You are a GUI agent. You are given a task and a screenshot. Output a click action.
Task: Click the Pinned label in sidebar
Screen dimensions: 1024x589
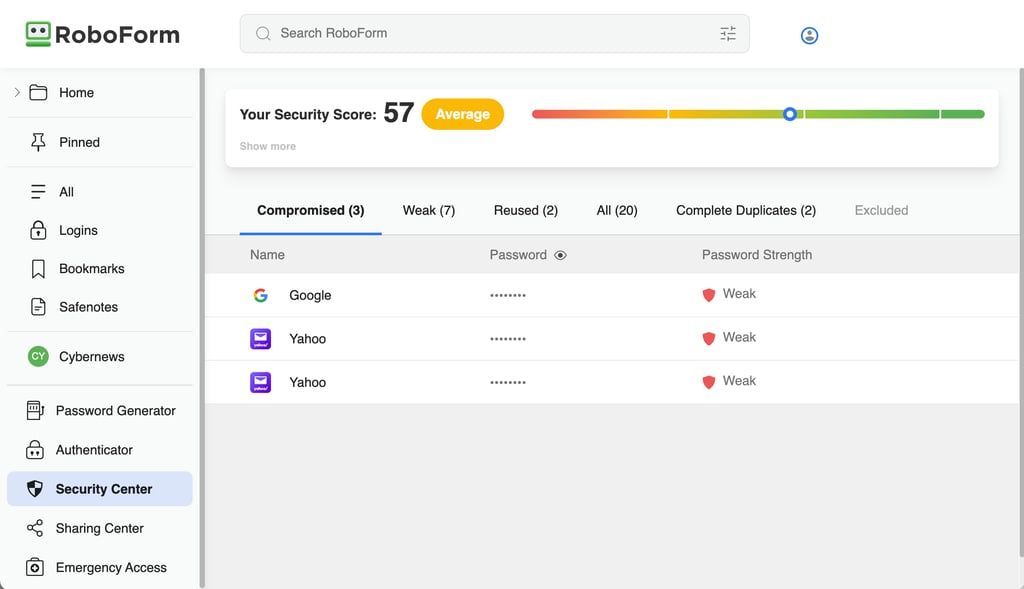(79, 142)
